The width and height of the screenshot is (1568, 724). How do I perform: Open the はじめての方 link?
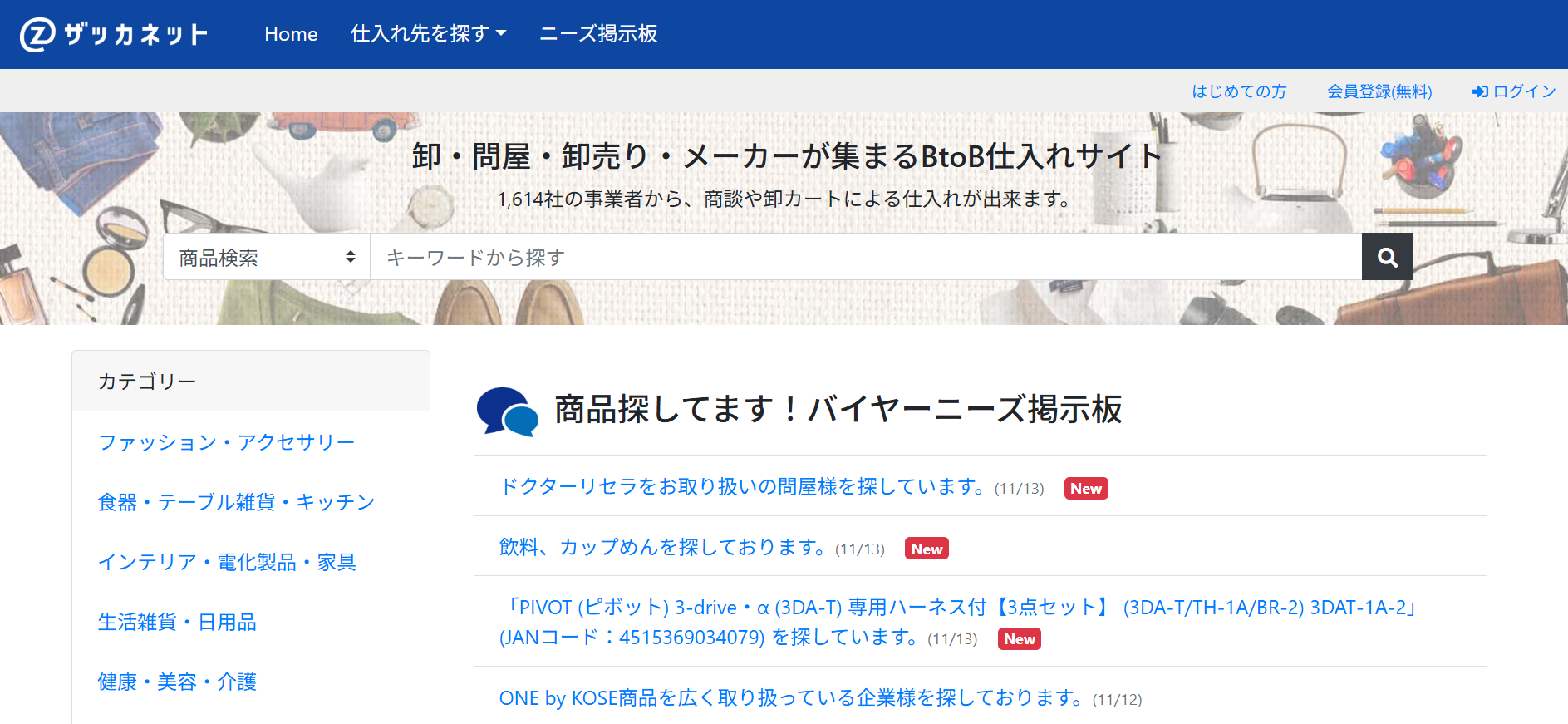pyautogui.click(x=1239, y=91)
